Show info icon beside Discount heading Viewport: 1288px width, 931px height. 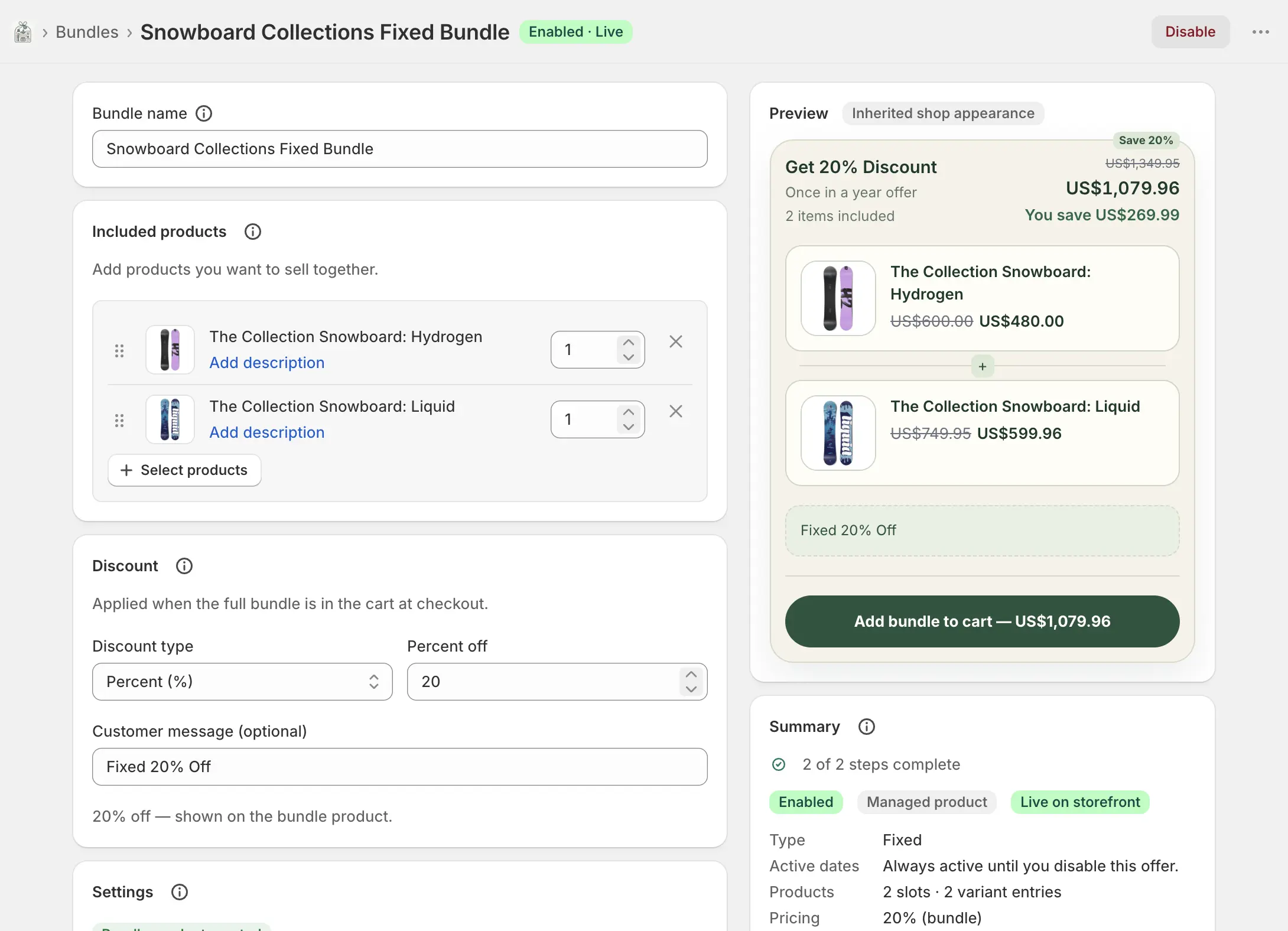pyautogui.click(x=184, y=566)
